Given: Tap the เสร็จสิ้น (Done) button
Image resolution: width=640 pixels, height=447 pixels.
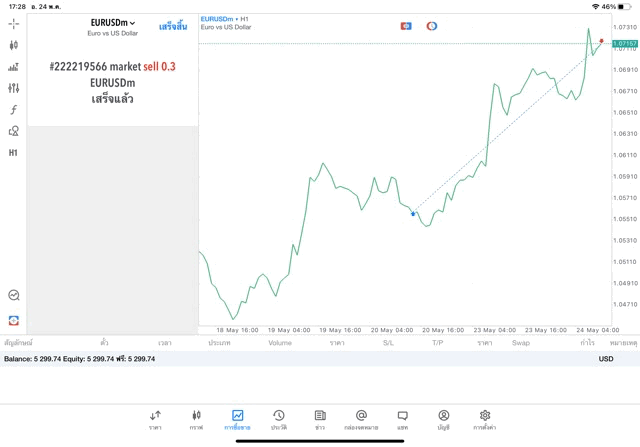Looking at the screenshot, I should [172, 27].
